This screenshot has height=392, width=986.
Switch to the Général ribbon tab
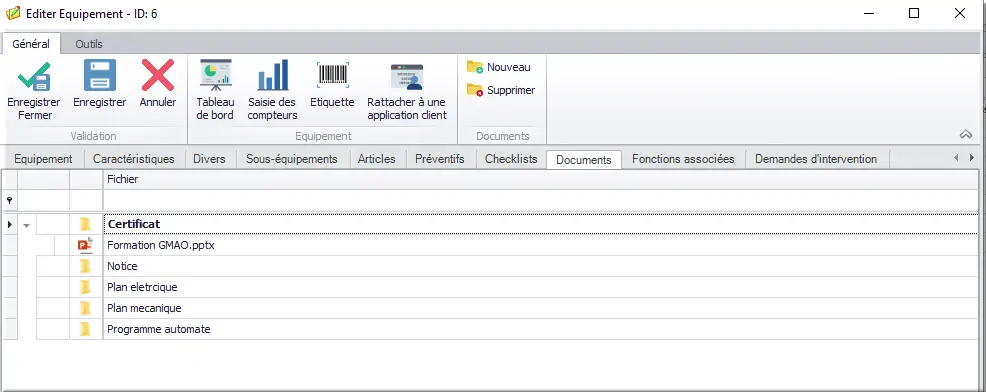[31, 44]
